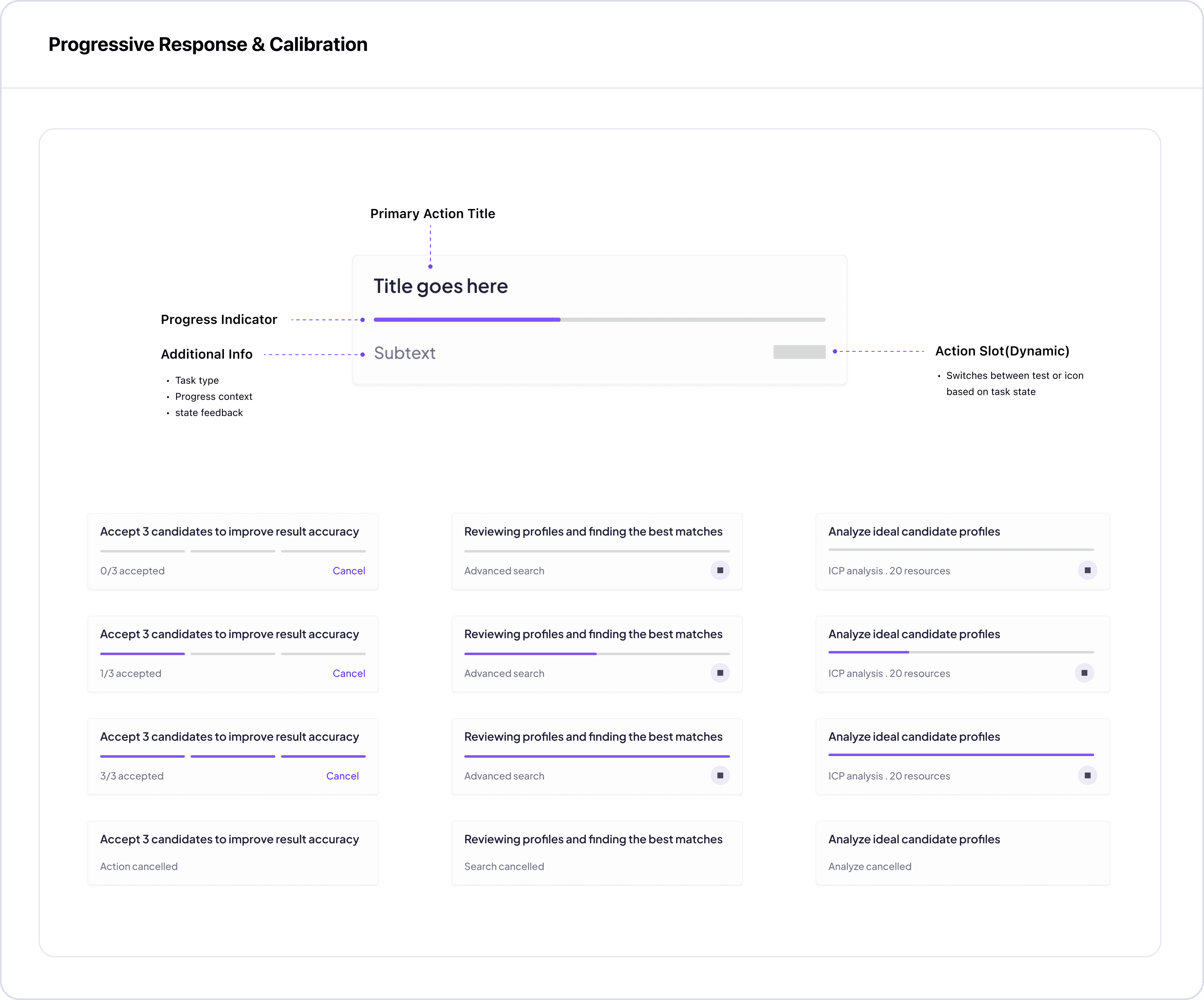
Task: Click the 'Action cancelled' card
Action: (x=233, y=853)
